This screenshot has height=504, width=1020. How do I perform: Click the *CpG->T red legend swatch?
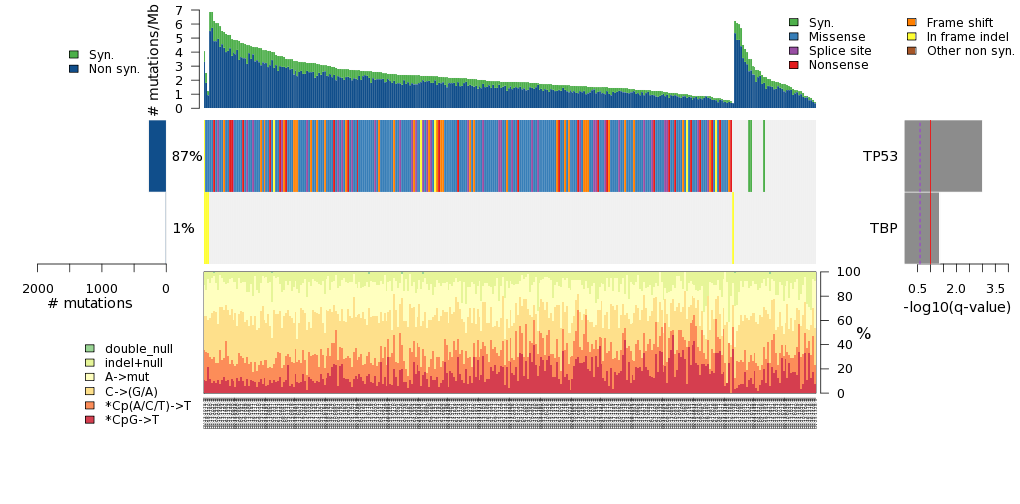pyautogui.click(x=90, y=420)
